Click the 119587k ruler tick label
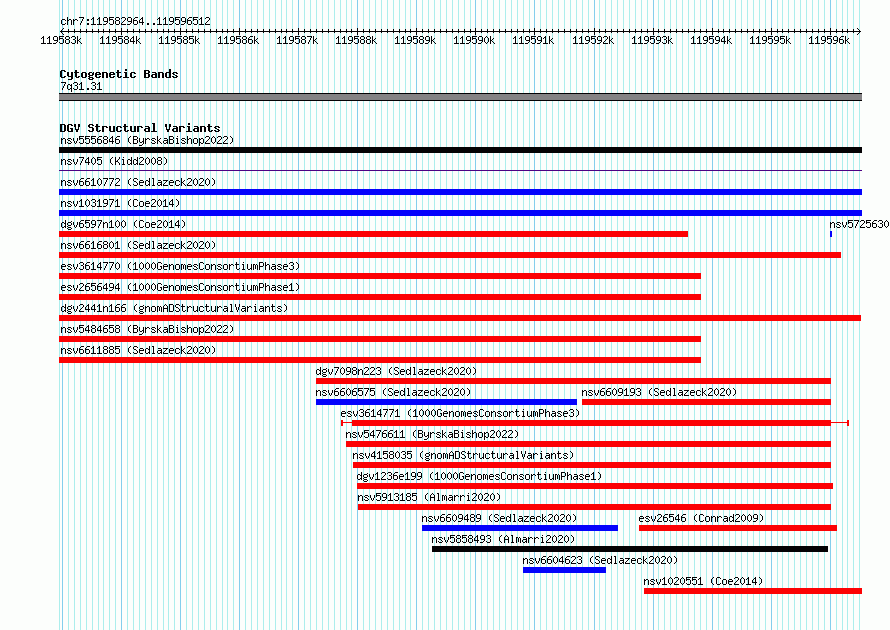The width and height of the screenshot is (890, 630). point(297,40)
